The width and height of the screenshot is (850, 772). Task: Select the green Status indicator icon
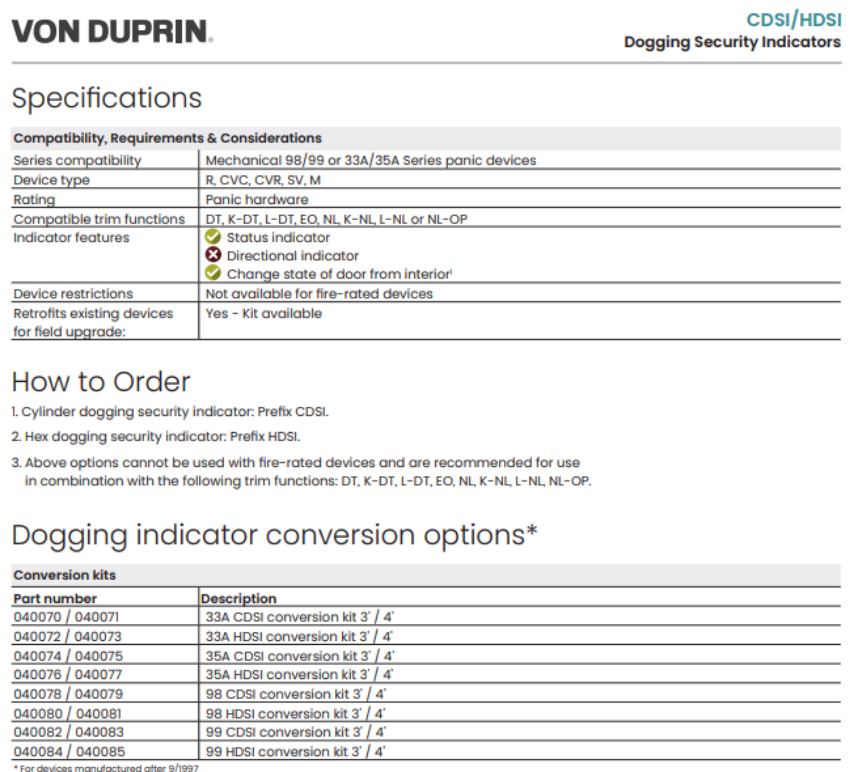pos(212,236)
